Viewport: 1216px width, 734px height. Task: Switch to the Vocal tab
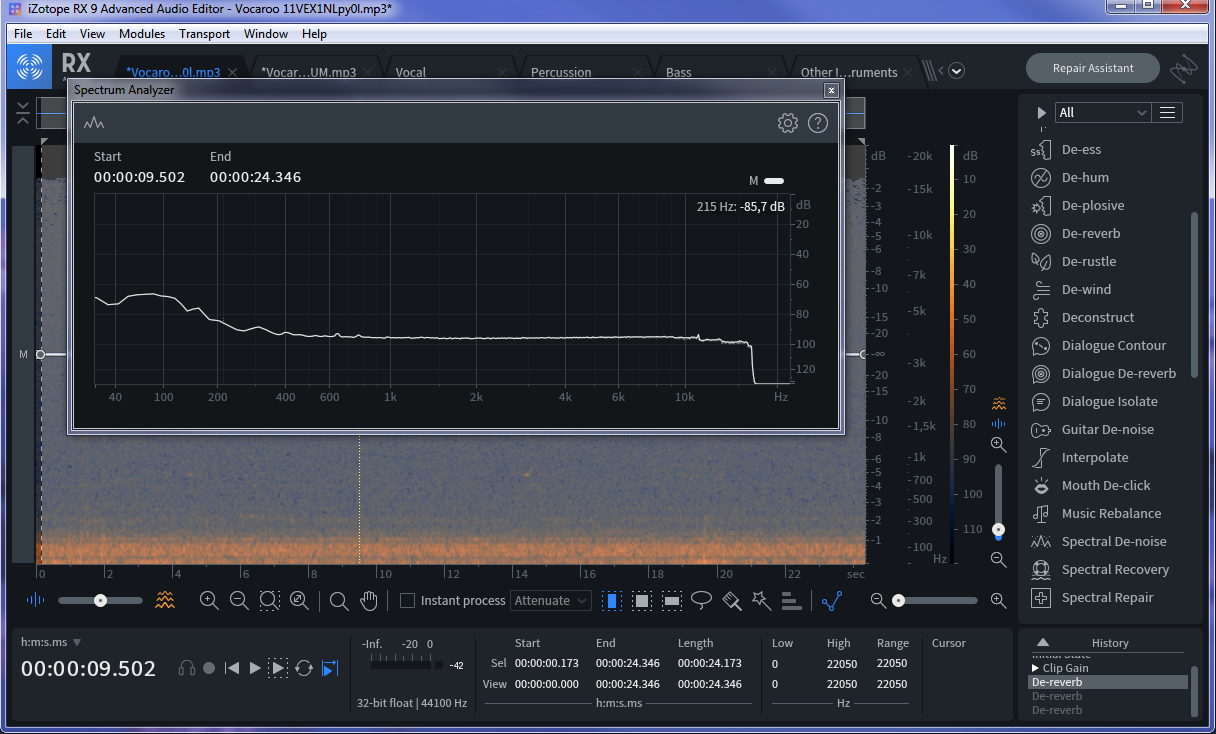click(410, 72)
